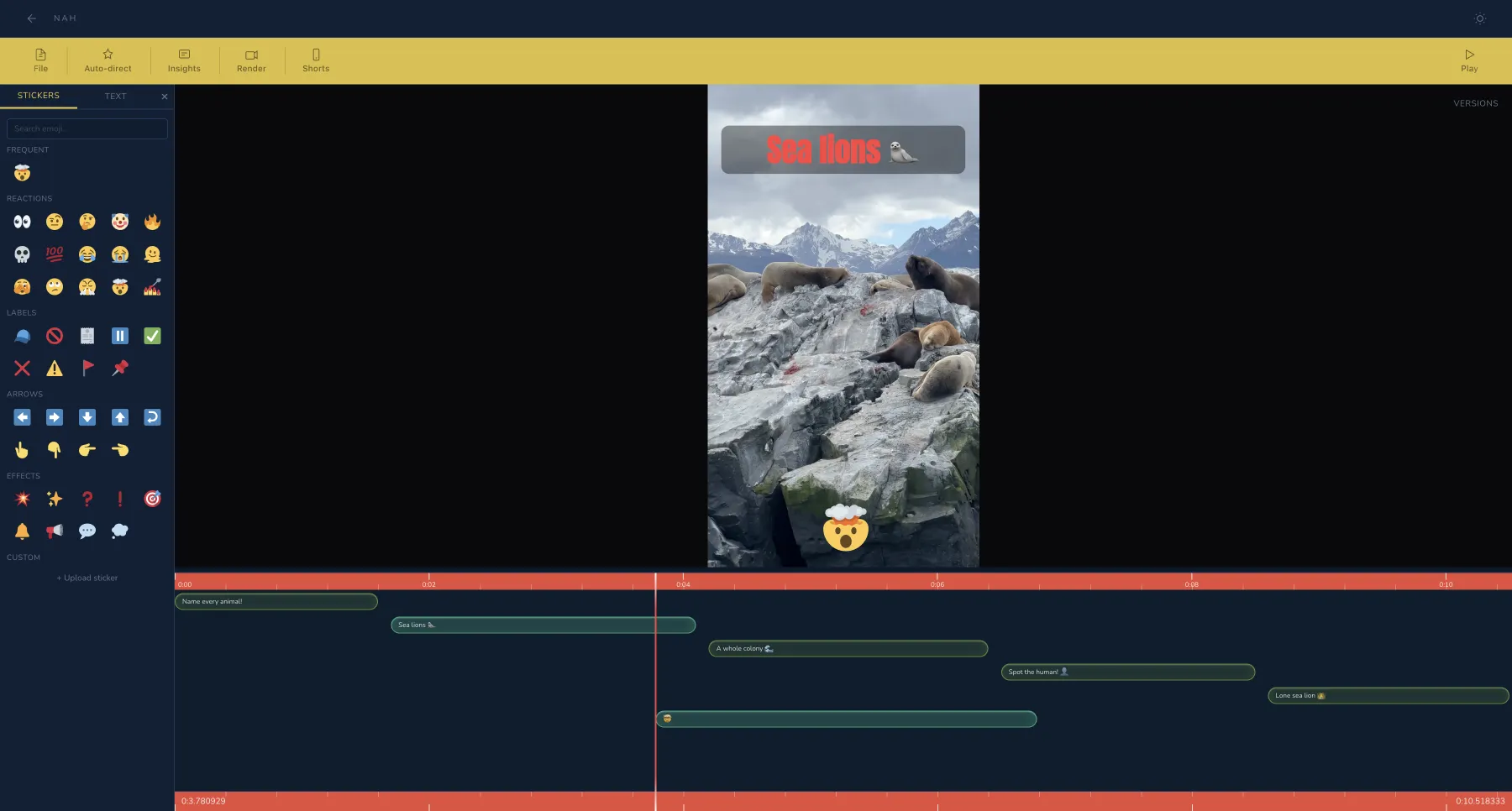Add the megaphone sticker

[55, 531]
